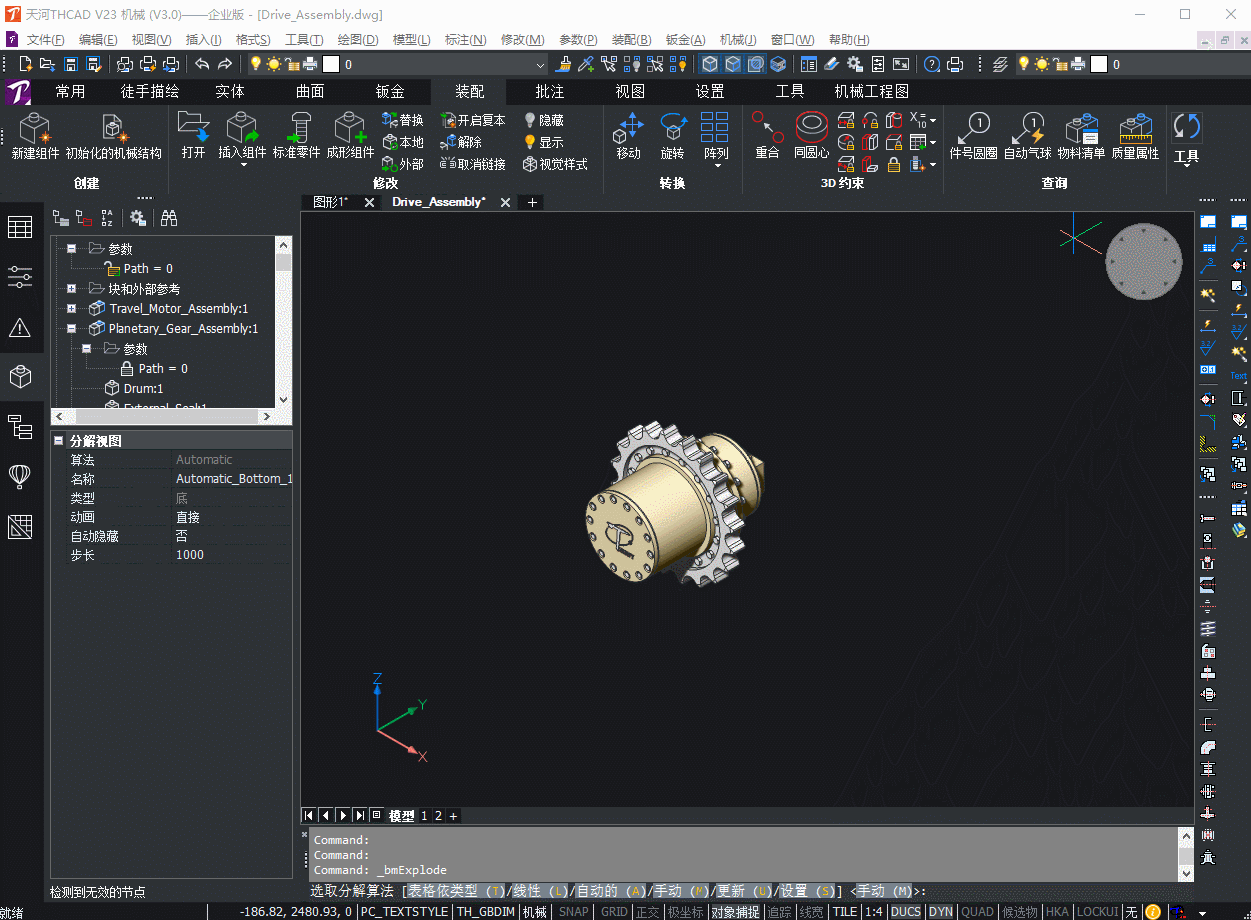Select the 旋转 rotate tool
This screenshot has width=1251, height=920.
(x=672, y=136)
